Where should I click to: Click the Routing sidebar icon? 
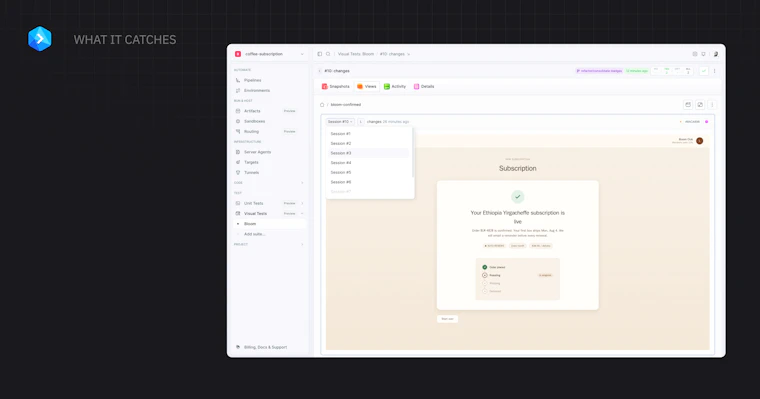[238, 131]
